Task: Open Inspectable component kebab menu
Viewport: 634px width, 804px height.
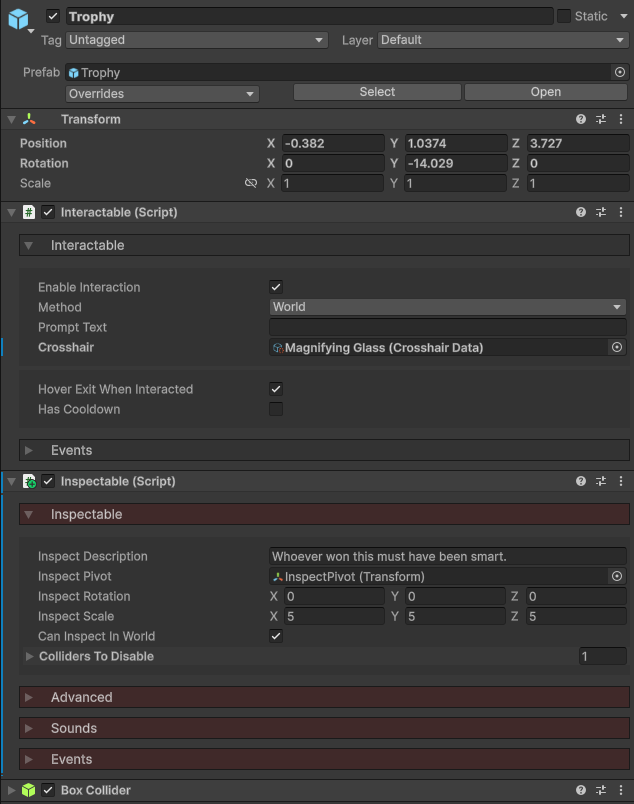Action: point(621,481)
